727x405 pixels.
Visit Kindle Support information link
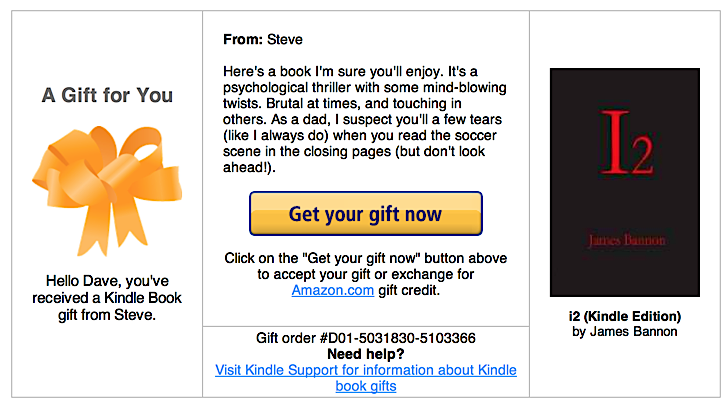365,370
